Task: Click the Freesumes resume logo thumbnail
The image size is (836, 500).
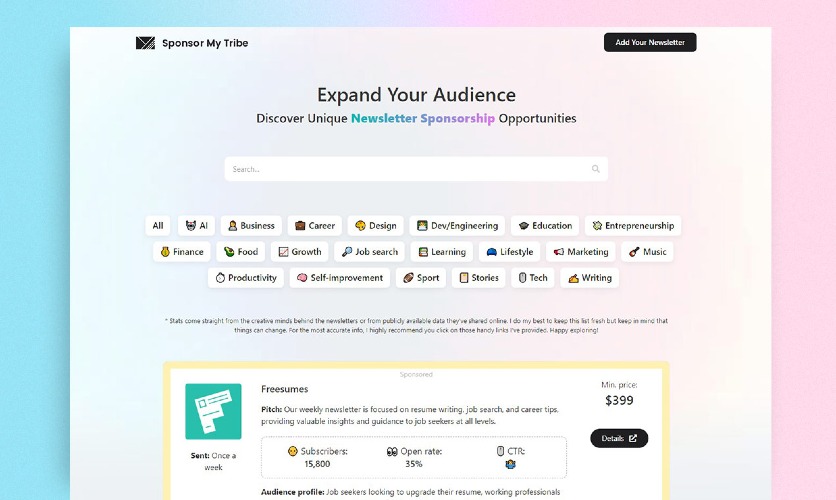Action: click(x=213, y=412)
